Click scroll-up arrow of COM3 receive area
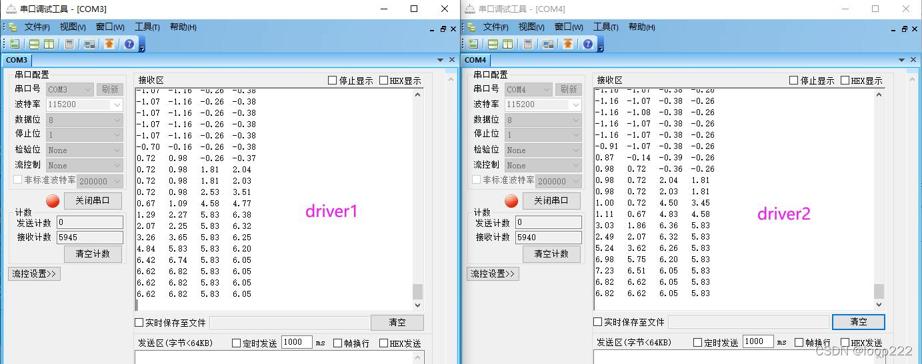 coord(417,94)
